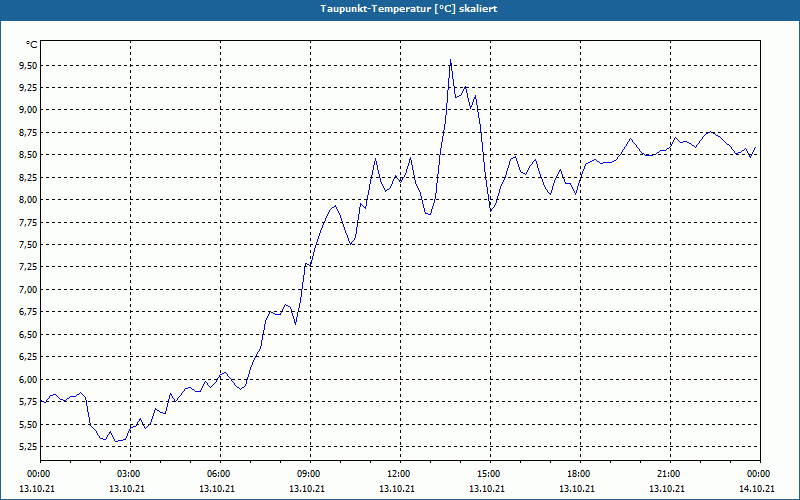The image size is (800, 500).
Task: Click the '5,50' y-axis value
Action: [x=29, y=424]
